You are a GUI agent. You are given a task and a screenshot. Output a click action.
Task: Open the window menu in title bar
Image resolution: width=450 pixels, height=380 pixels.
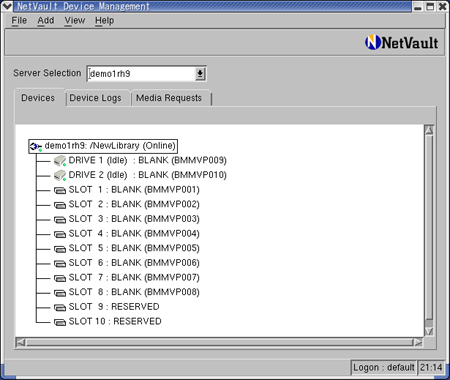7,6
